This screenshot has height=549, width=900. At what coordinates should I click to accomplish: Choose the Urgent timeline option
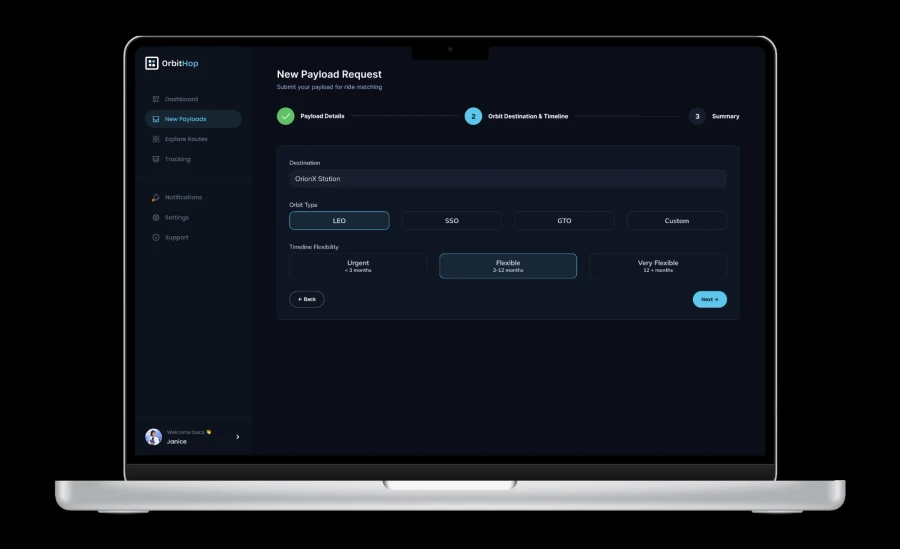click(x=358, y=266)
